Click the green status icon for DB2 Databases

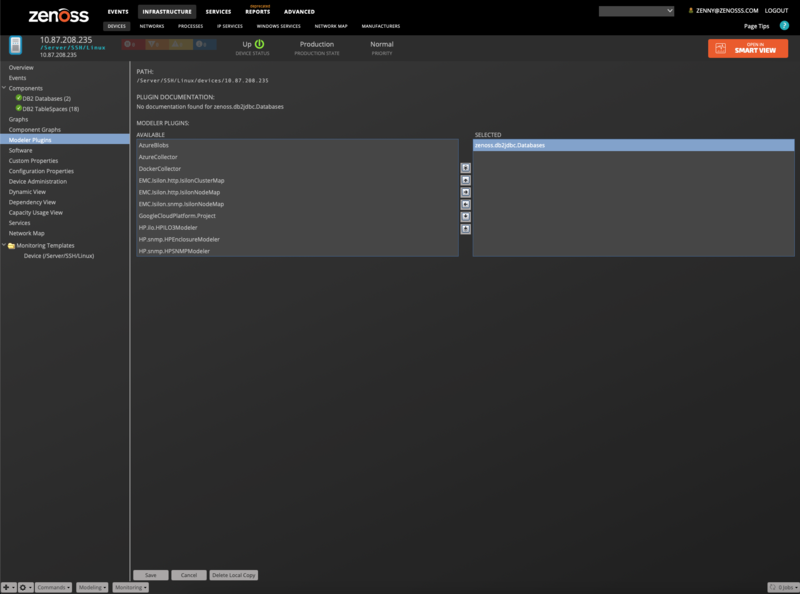[x=18, y=98]
